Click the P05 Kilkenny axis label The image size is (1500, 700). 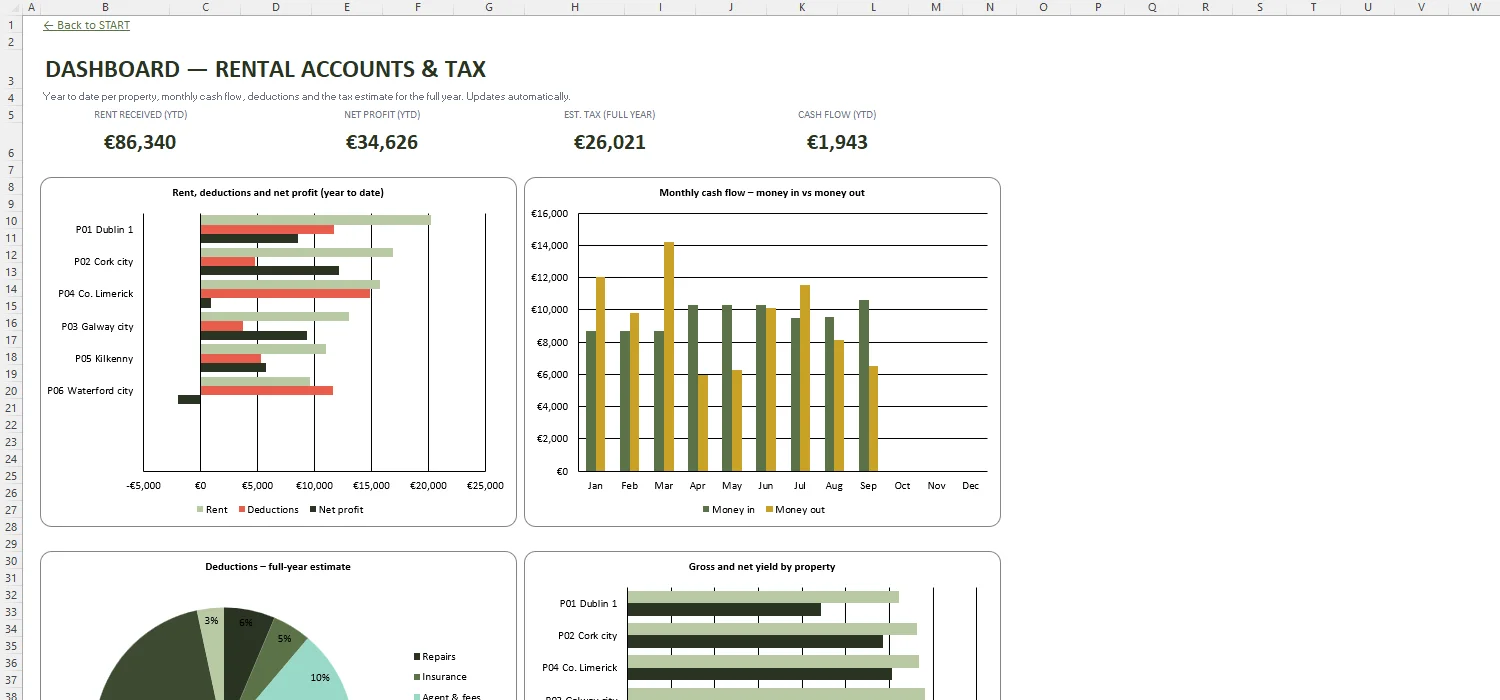104,359
